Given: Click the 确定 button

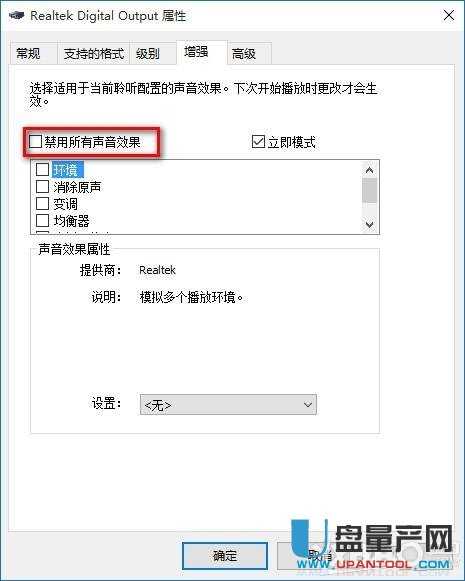Looking at the screenshot, I should pyautogui.click(x=225, y=556).
